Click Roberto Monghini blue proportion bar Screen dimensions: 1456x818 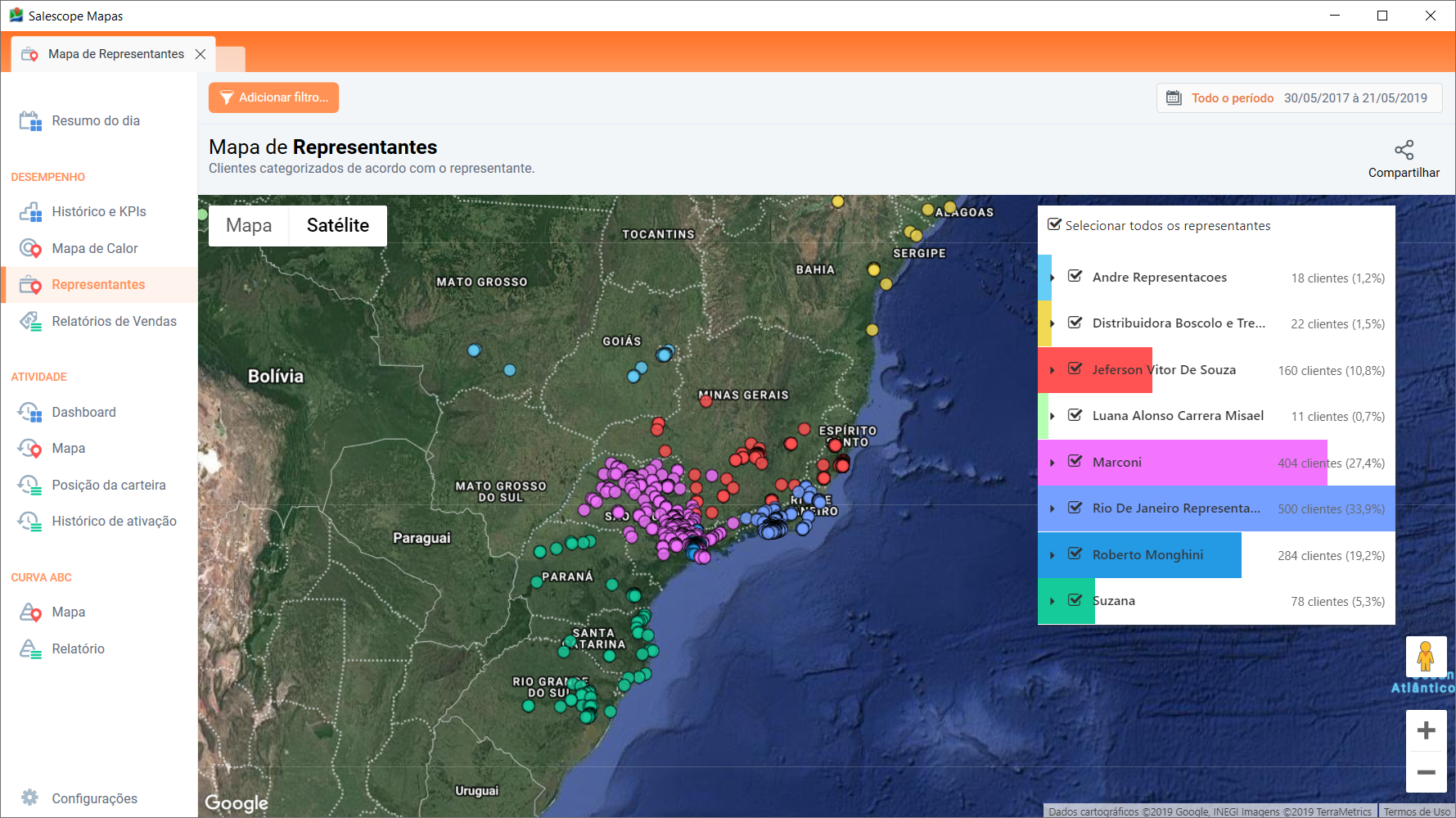tap(1139, 555)
